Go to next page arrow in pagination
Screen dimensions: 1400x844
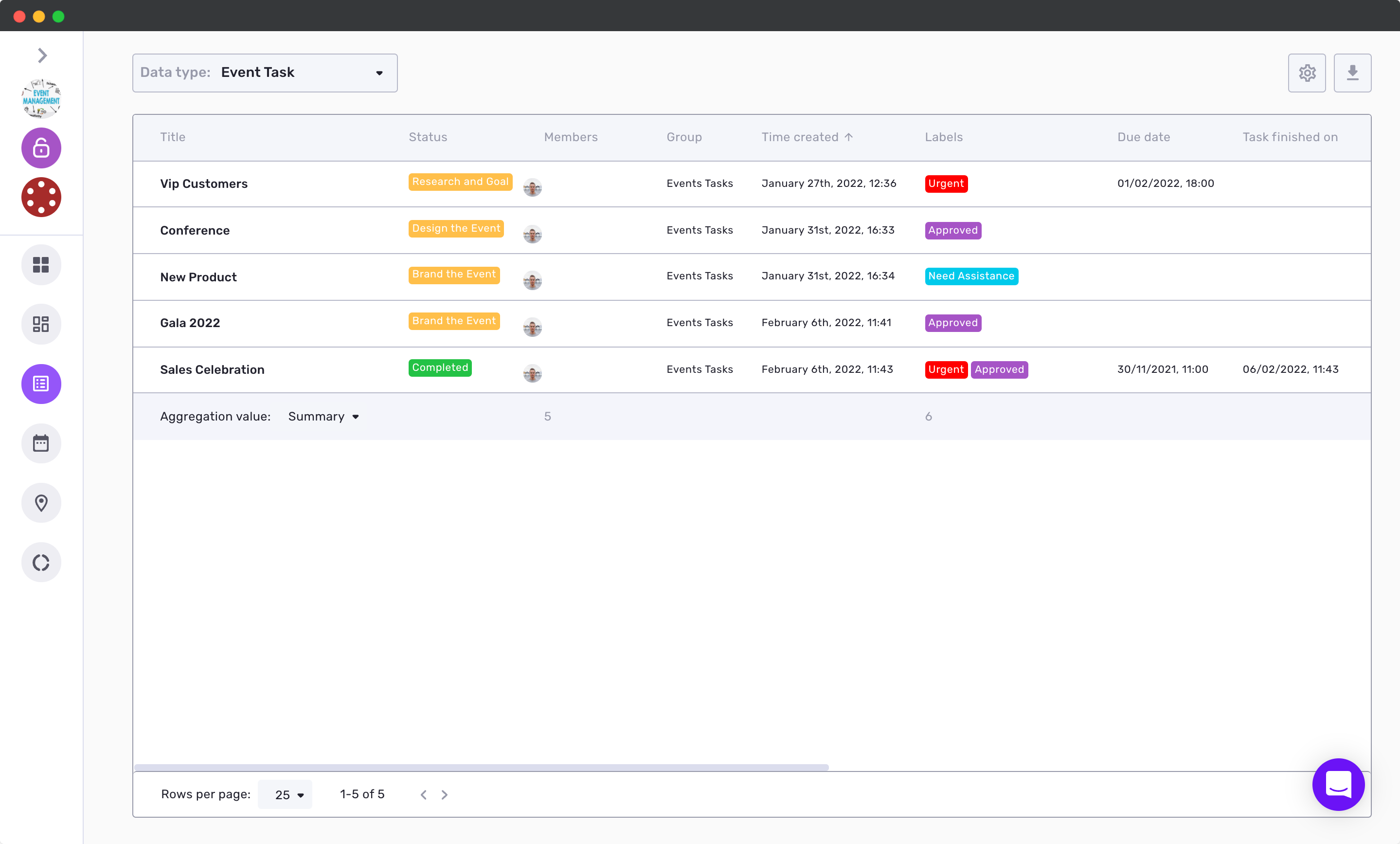tap(444, 794)
